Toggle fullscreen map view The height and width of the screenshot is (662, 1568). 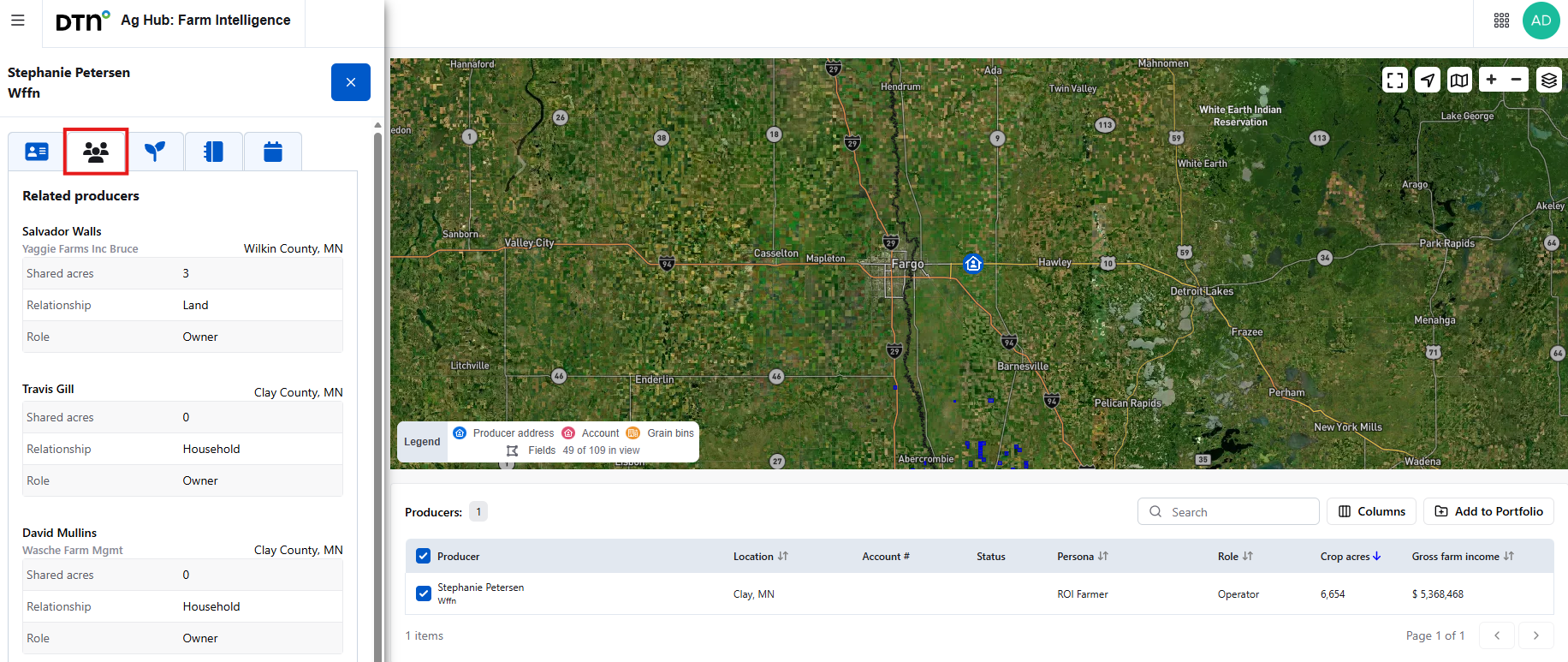point(1394,81)
